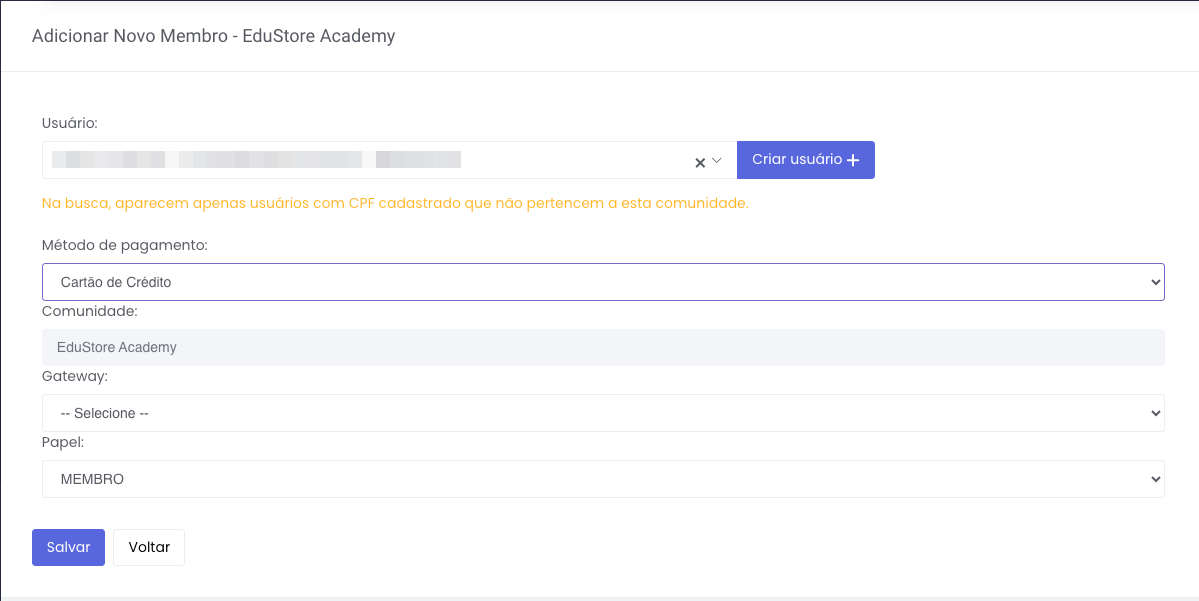Click the Papel select arrow icon
This screenshot has width=1199, height=601.
[1155, 479]
